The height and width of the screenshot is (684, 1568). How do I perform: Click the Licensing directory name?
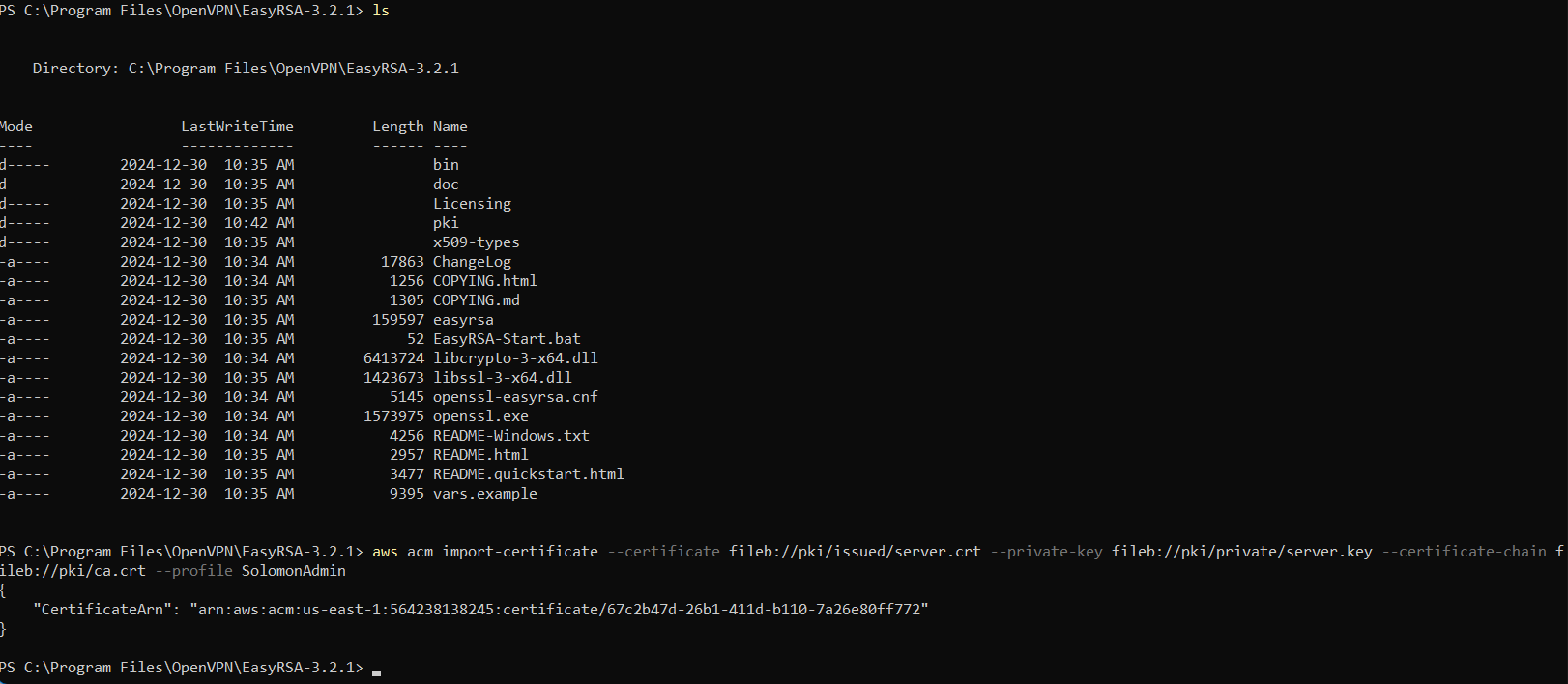(x=472, y=204)
